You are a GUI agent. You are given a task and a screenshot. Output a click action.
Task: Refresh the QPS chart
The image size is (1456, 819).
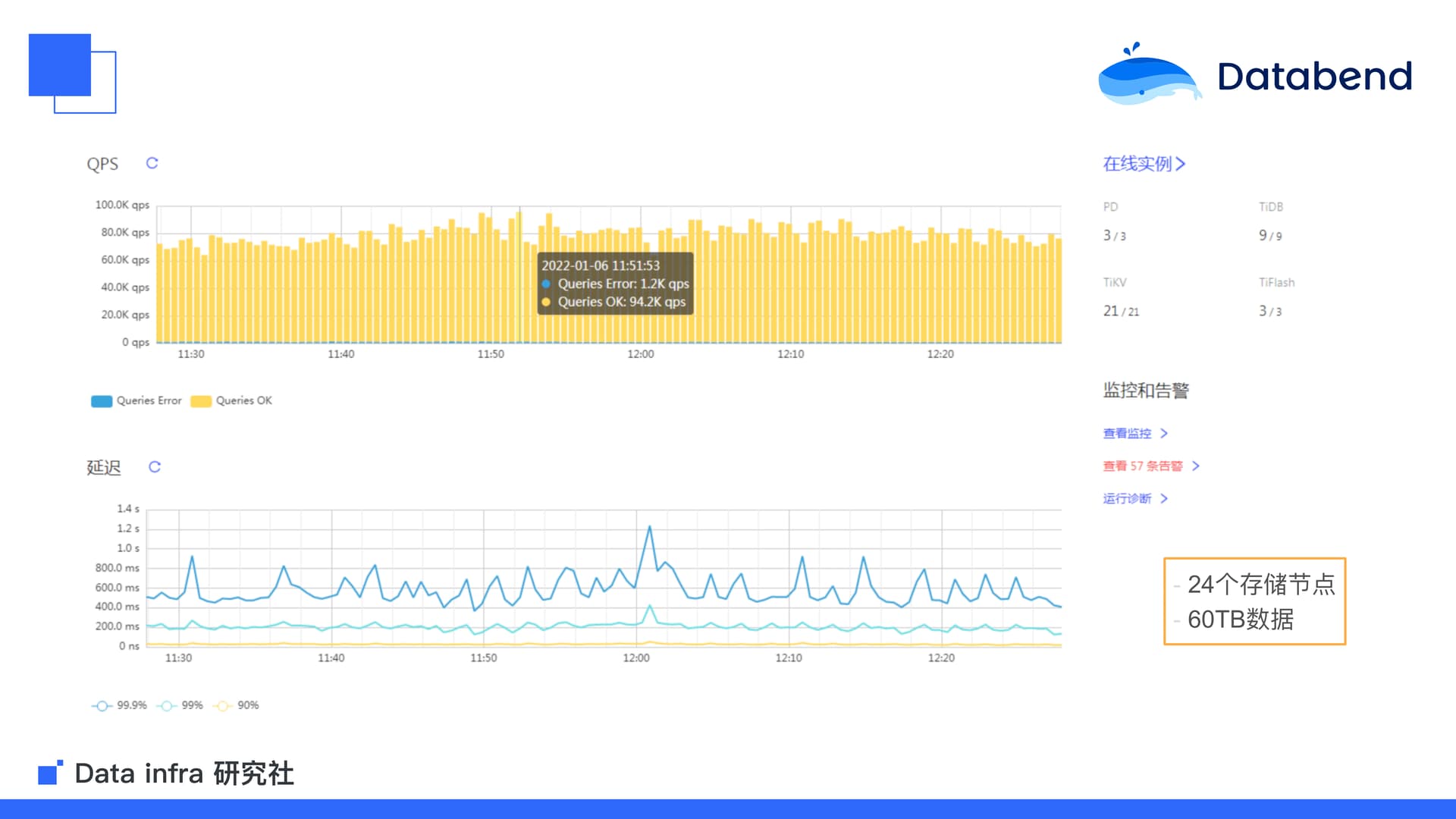click(x=152, y=163)
